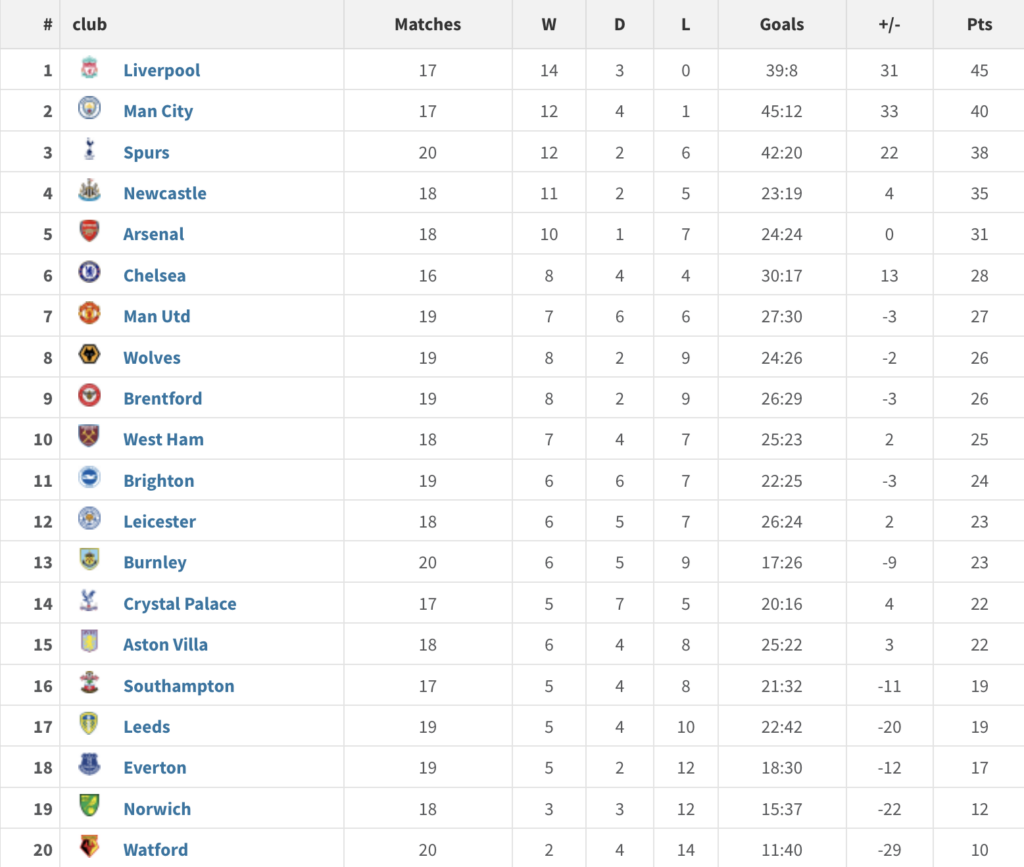This screenshot has width=1024, height=867.
Task: Click the Crystal Palace eagle crest
Action: (89, 600)
